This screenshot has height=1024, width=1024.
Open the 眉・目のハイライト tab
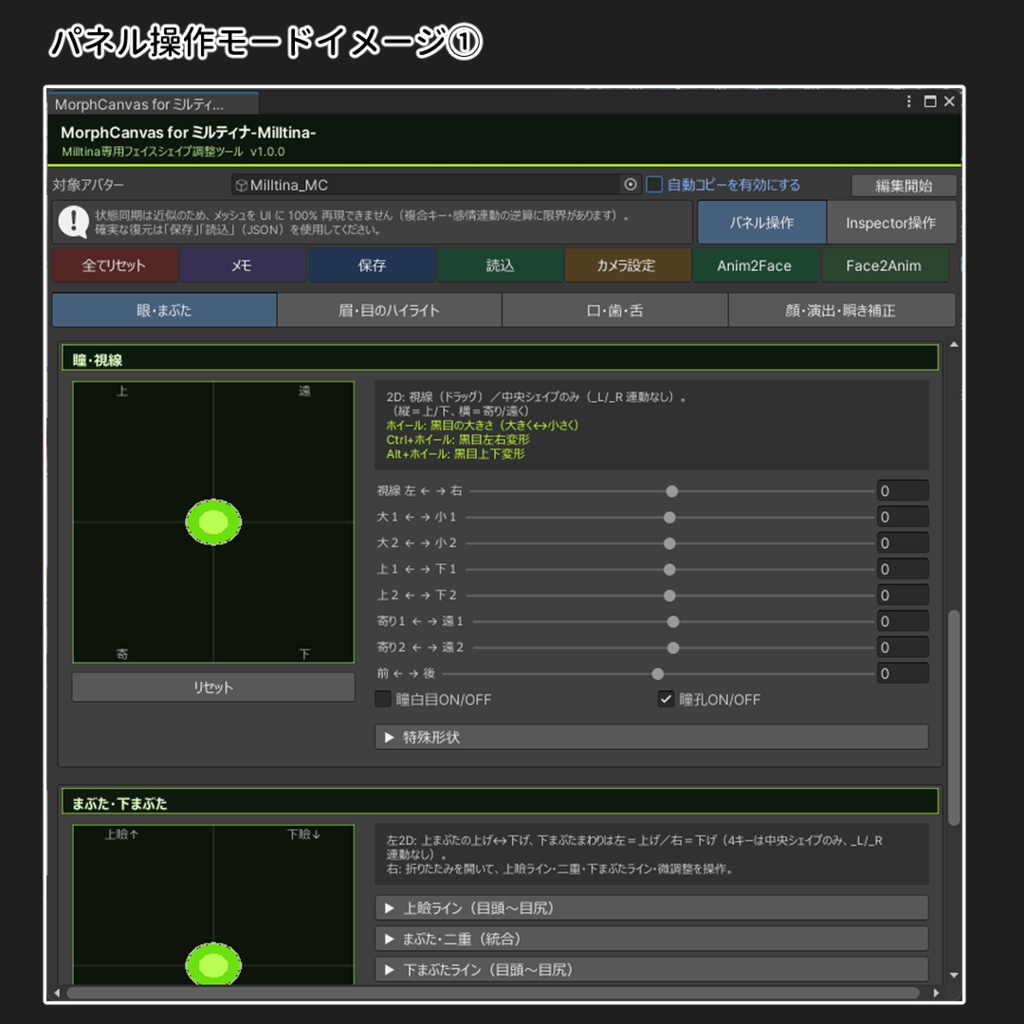pyautogui.click(x=387, y=310)
